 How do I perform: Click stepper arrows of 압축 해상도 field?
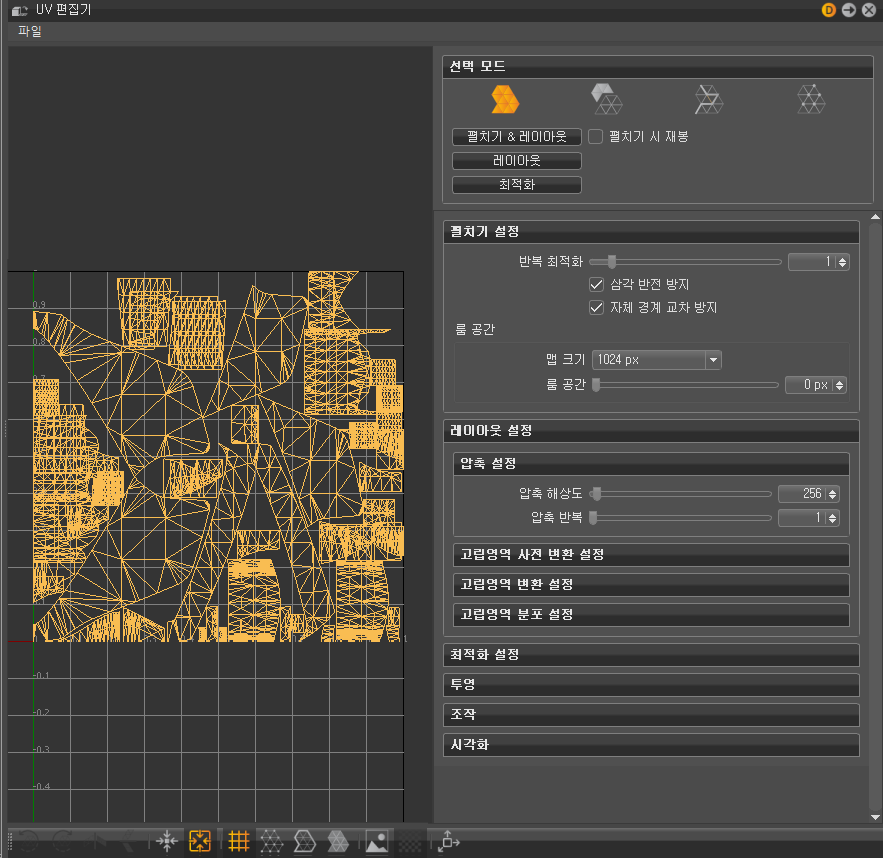[x=833, y=494]
